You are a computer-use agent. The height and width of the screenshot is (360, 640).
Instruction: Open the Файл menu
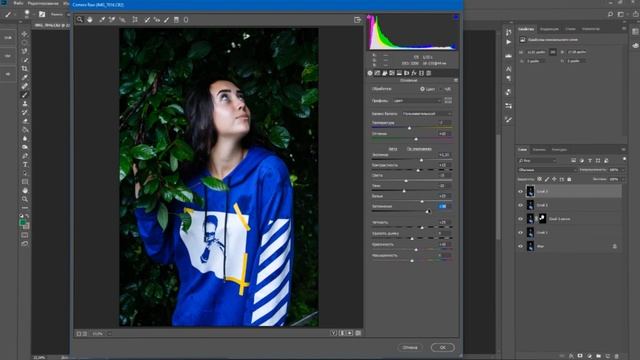click(x=18, y=3)
